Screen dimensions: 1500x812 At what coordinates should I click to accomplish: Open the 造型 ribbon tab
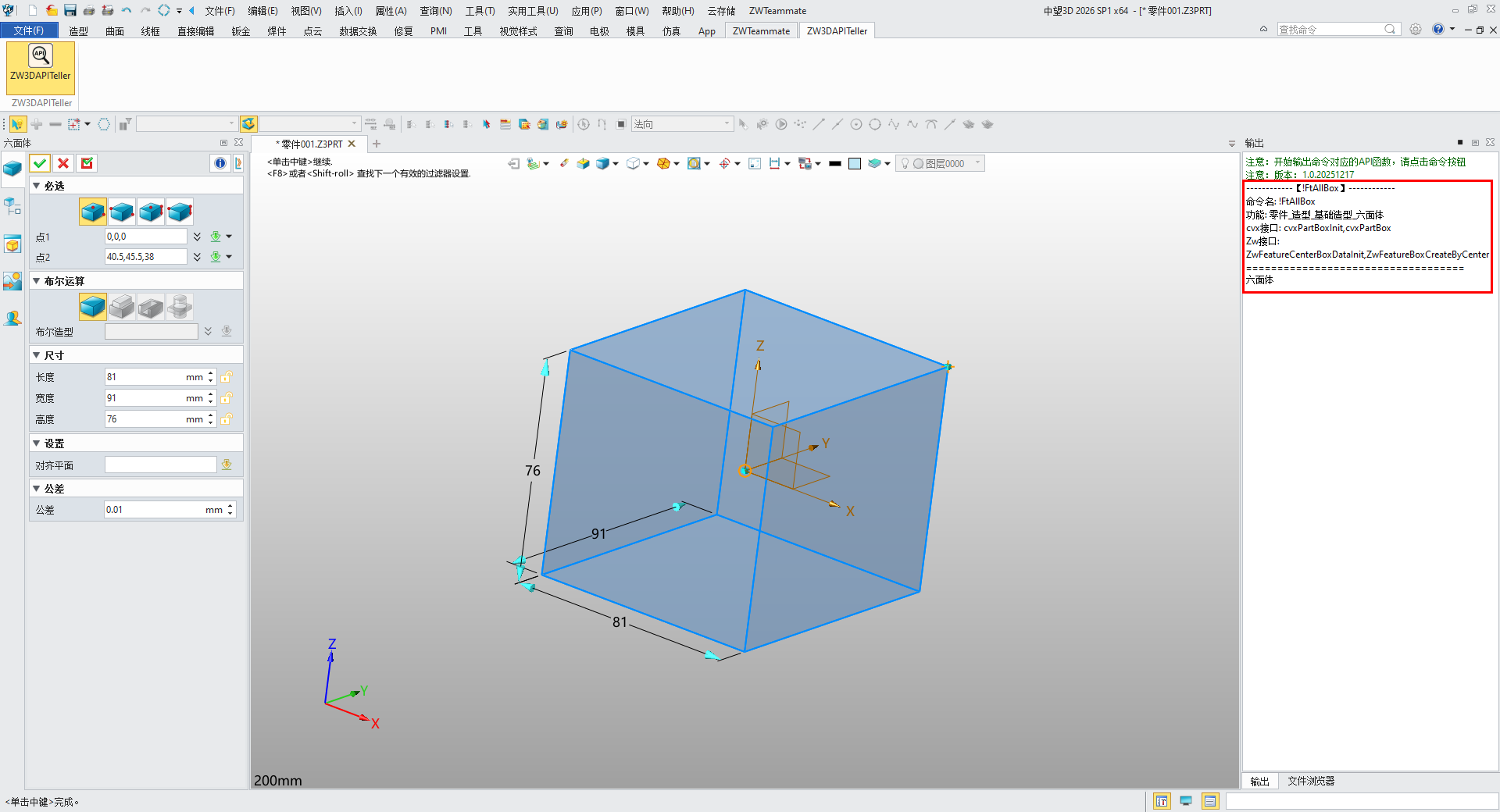(x=78, y=31)
